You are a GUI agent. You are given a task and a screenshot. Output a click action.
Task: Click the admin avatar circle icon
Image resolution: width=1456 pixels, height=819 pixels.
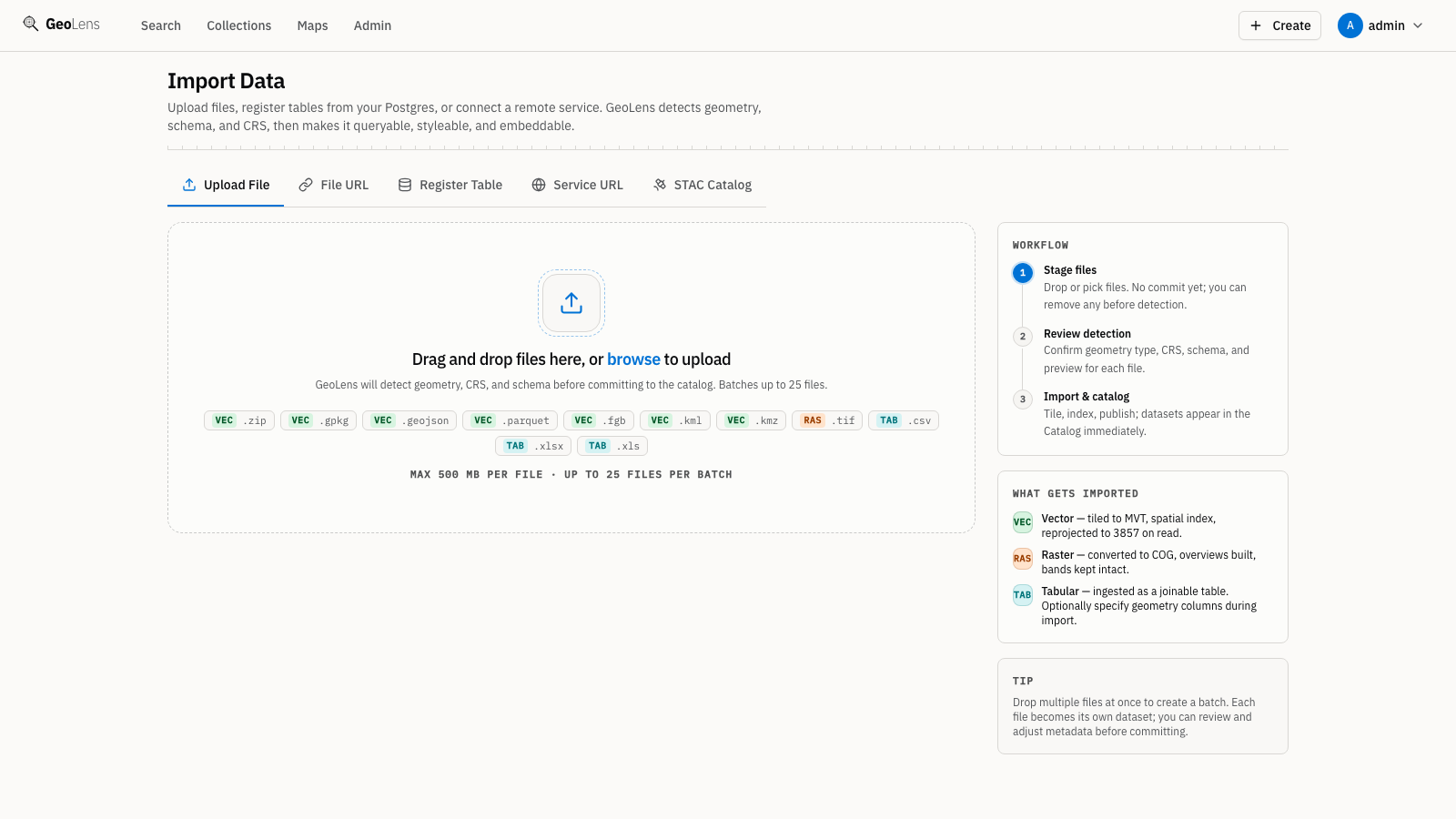coord(1350,25)
